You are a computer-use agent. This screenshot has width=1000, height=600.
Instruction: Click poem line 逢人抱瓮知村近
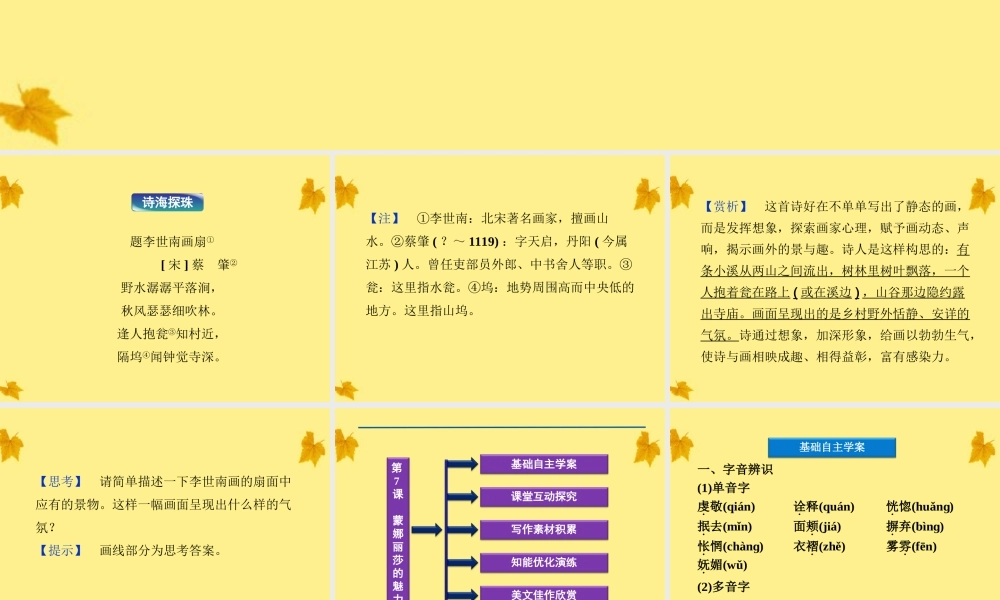169,333
